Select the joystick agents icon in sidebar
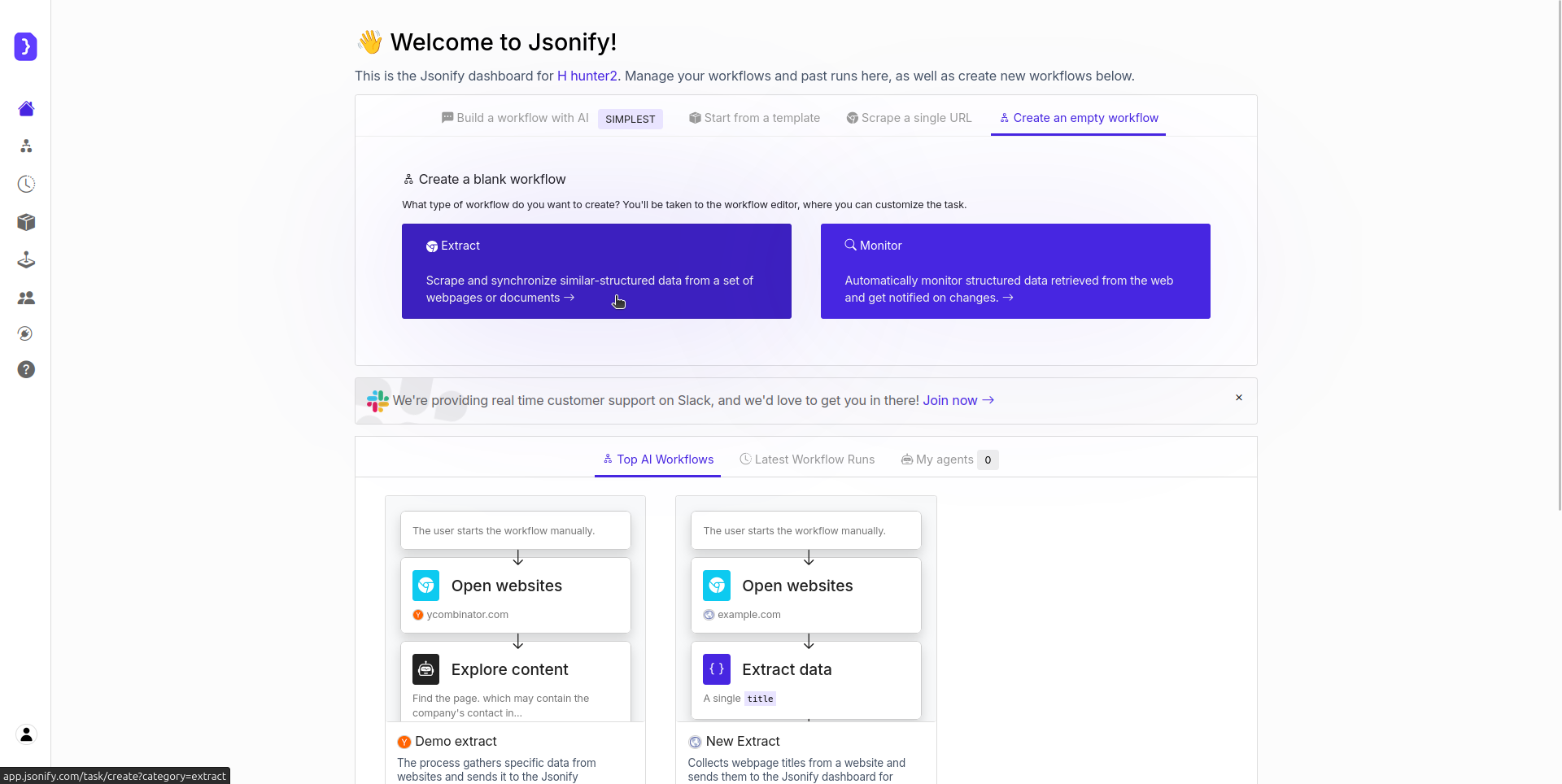This screenshot has height=784, width=1562. click(25, 259)
